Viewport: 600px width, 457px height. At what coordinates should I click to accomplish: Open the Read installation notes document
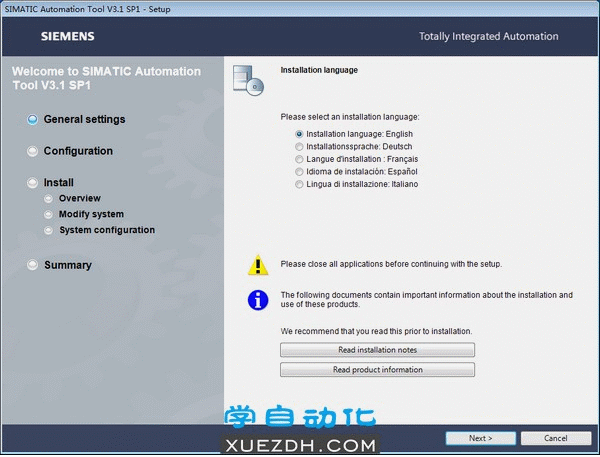click(x=377, y=350)
